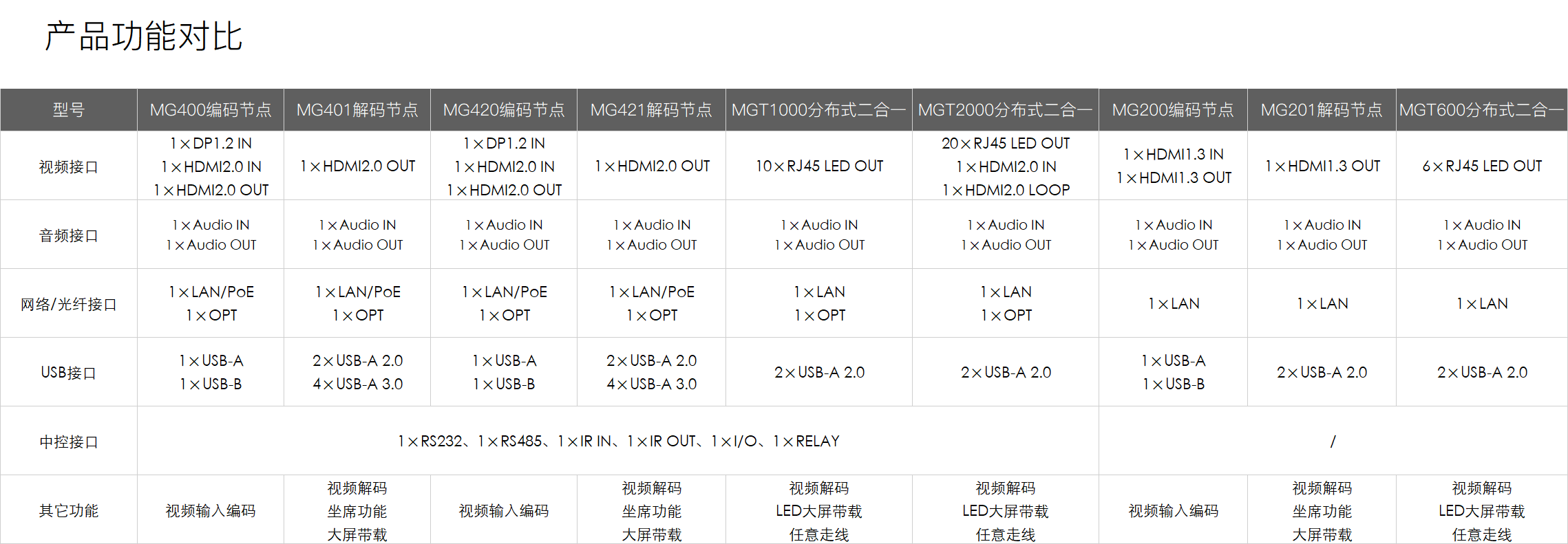Select the 中控接口 row label
The width and height of the screenshot is (1568, 544).
69,442
